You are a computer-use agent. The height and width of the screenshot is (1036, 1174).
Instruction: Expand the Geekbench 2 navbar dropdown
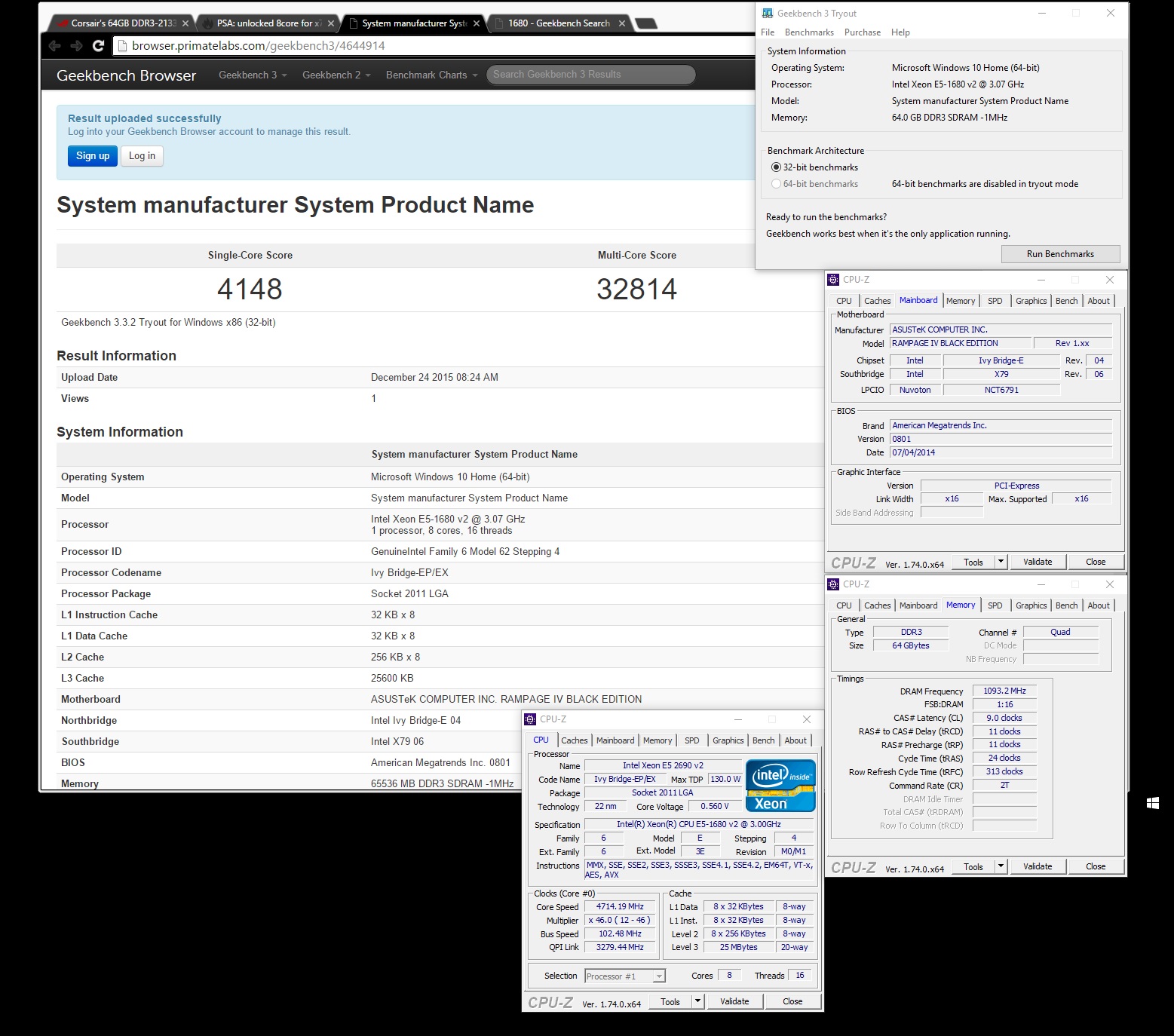(x=336, y=75)
